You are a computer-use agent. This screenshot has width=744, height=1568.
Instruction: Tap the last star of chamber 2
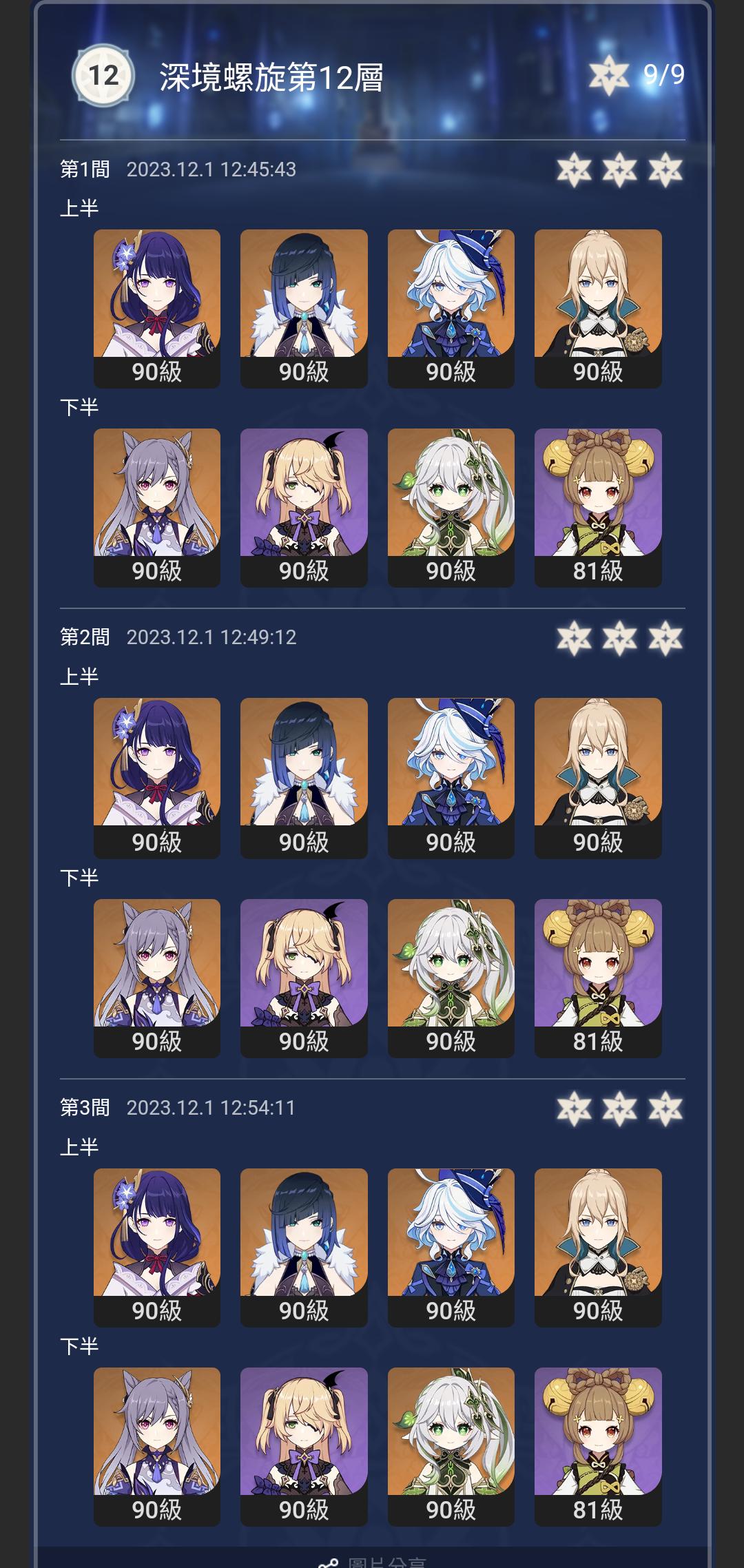(x=665, y=638)
